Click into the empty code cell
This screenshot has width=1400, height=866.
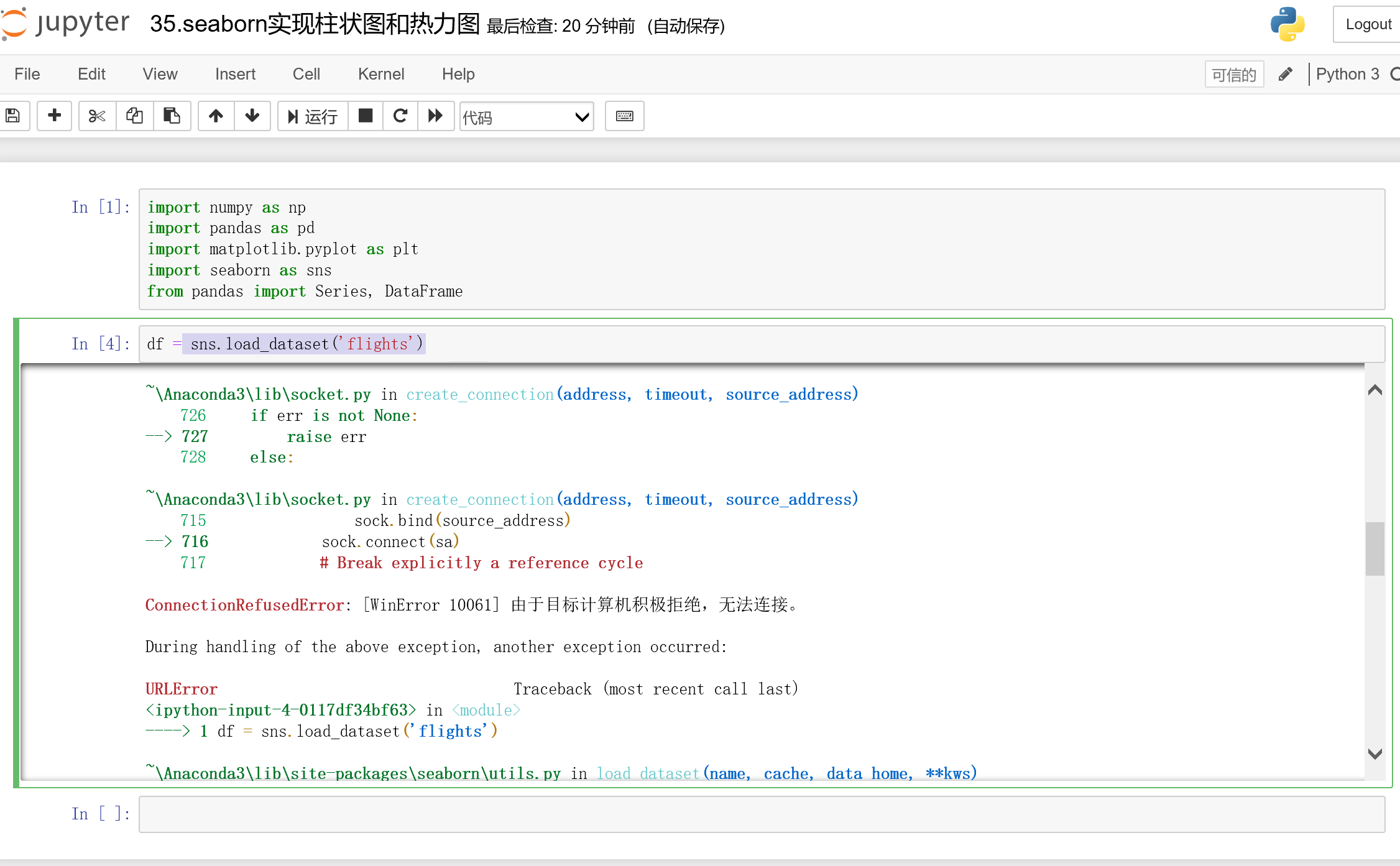pyautogui.click(x=762, y=814)
